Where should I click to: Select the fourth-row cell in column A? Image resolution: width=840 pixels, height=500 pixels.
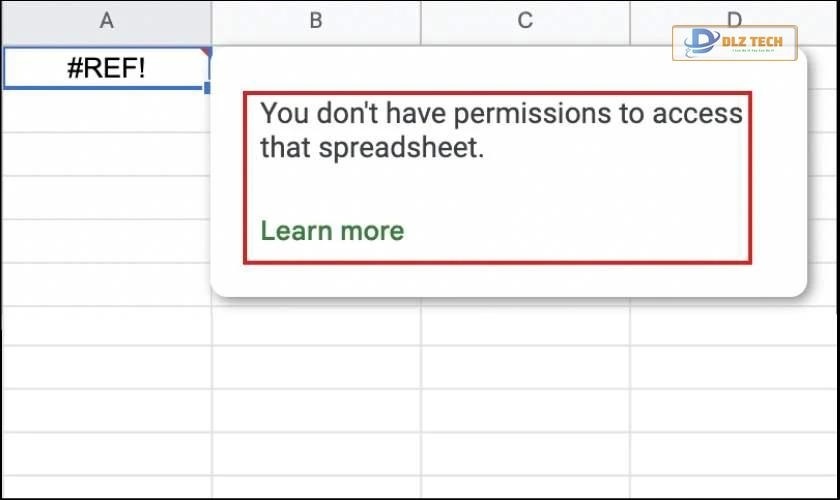[105, 198]
